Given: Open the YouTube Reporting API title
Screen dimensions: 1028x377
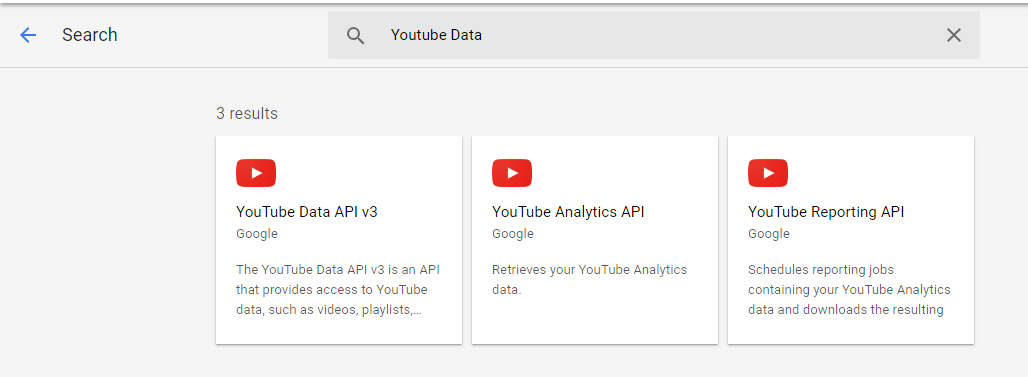Looking at the screenshot, I should (x=826, y=212).
